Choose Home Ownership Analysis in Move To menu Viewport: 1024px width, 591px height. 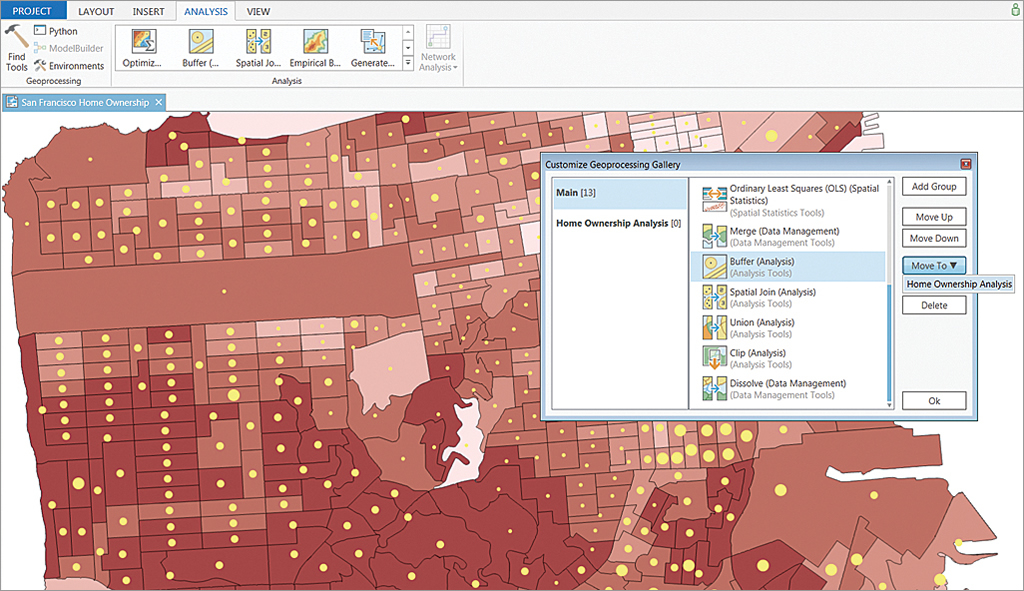click(958, 285)
